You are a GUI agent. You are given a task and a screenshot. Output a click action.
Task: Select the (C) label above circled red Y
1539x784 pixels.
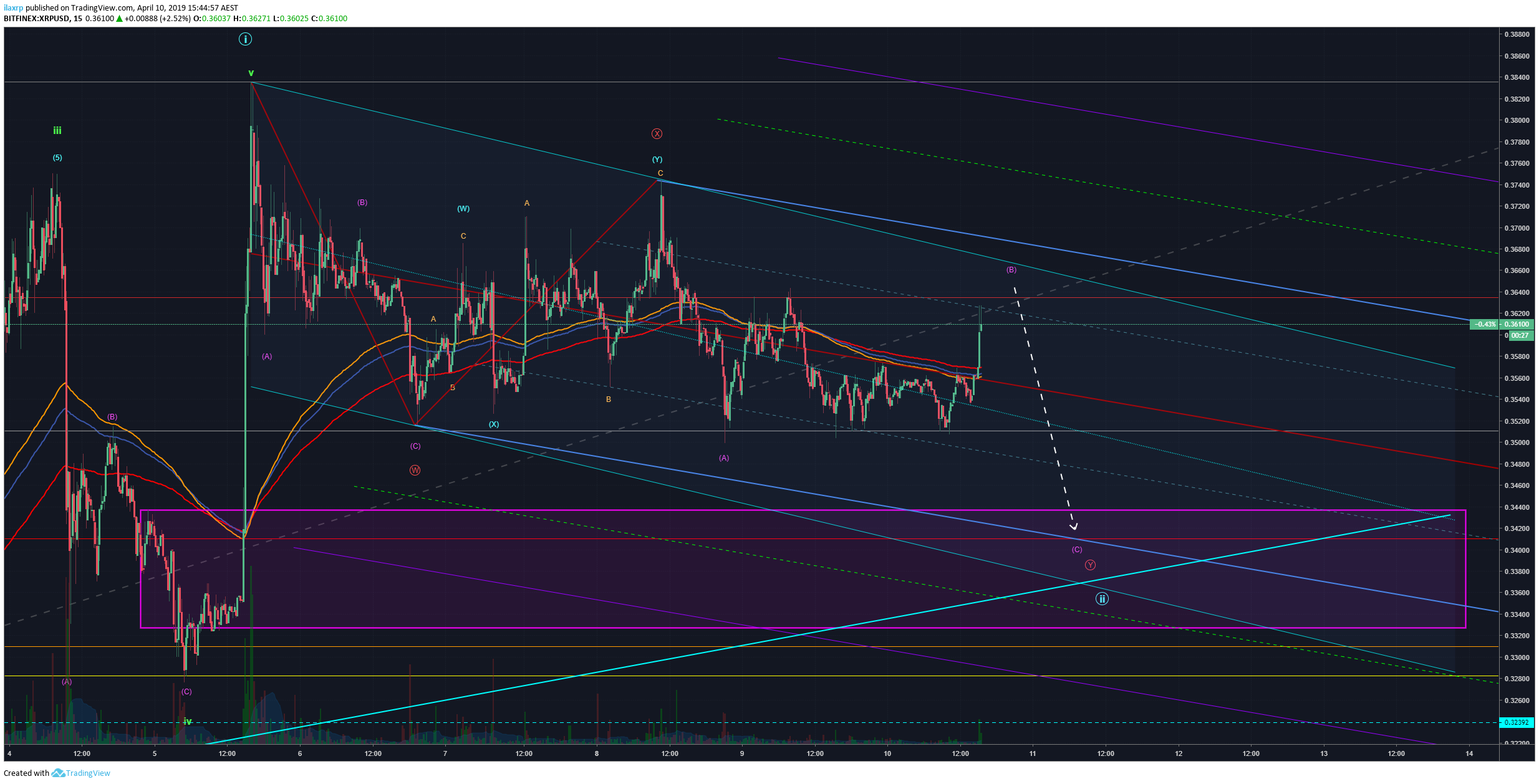tap(1077, 550)
